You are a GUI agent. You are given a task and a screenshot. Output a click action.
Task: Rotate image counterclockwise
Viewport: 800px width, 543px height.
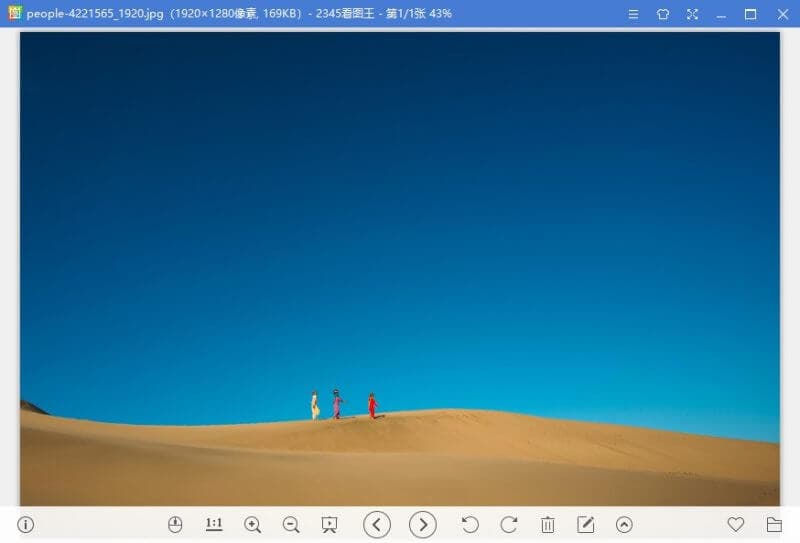470,524
